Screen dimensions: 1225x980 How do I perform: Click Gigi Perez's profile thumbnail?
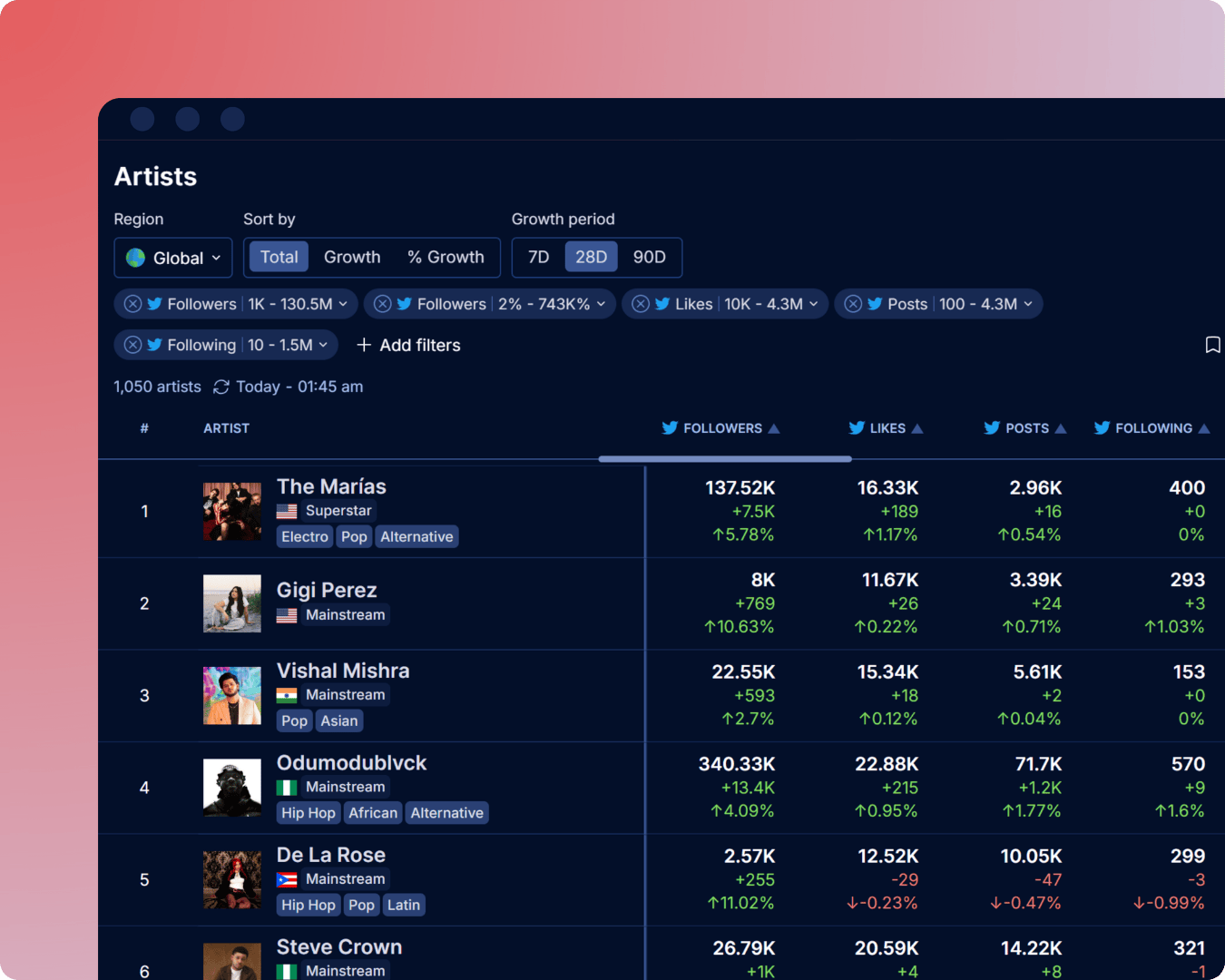coord(231,603)
